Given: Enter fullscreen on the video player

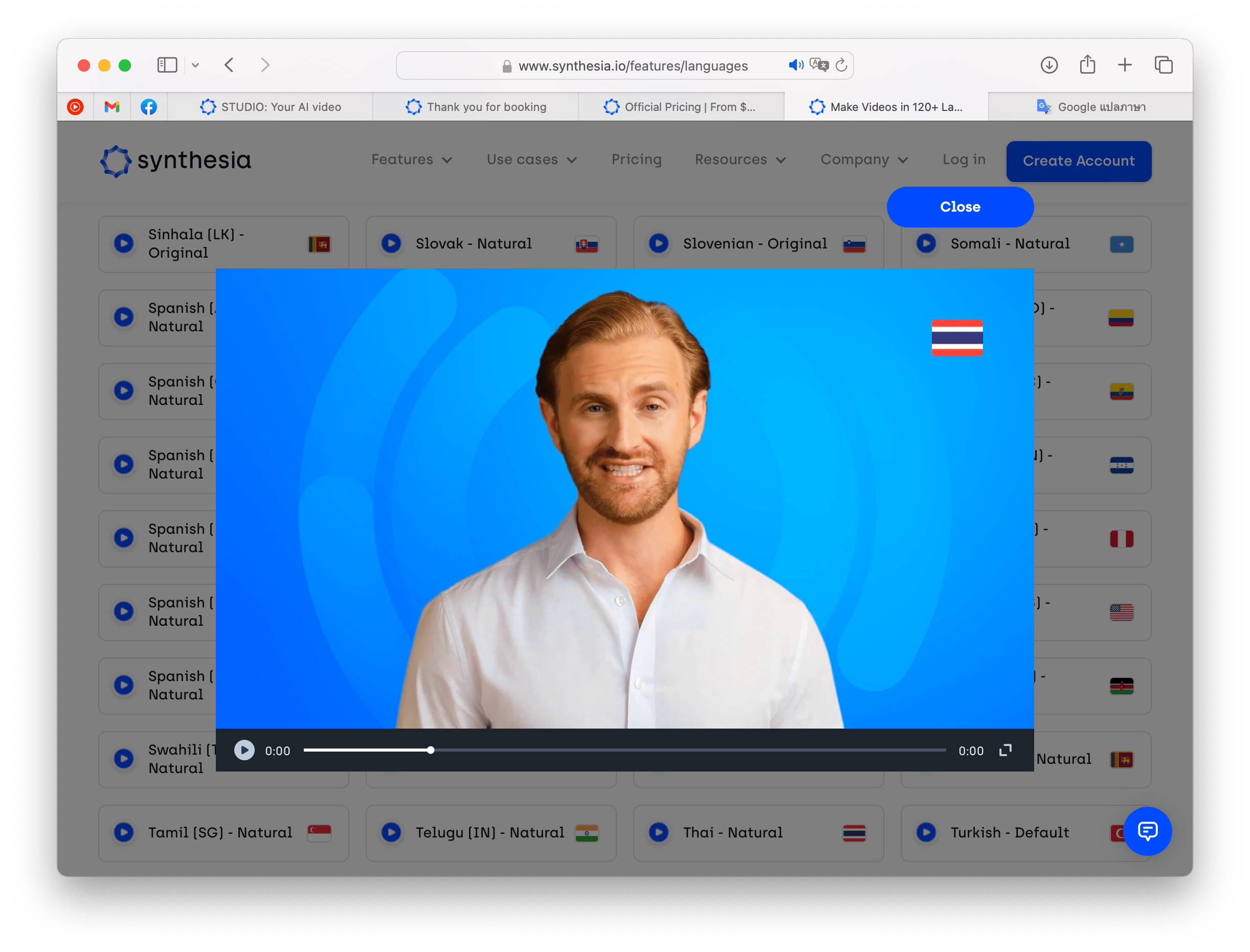Looking at the screenshot, I should (1005, 750).
